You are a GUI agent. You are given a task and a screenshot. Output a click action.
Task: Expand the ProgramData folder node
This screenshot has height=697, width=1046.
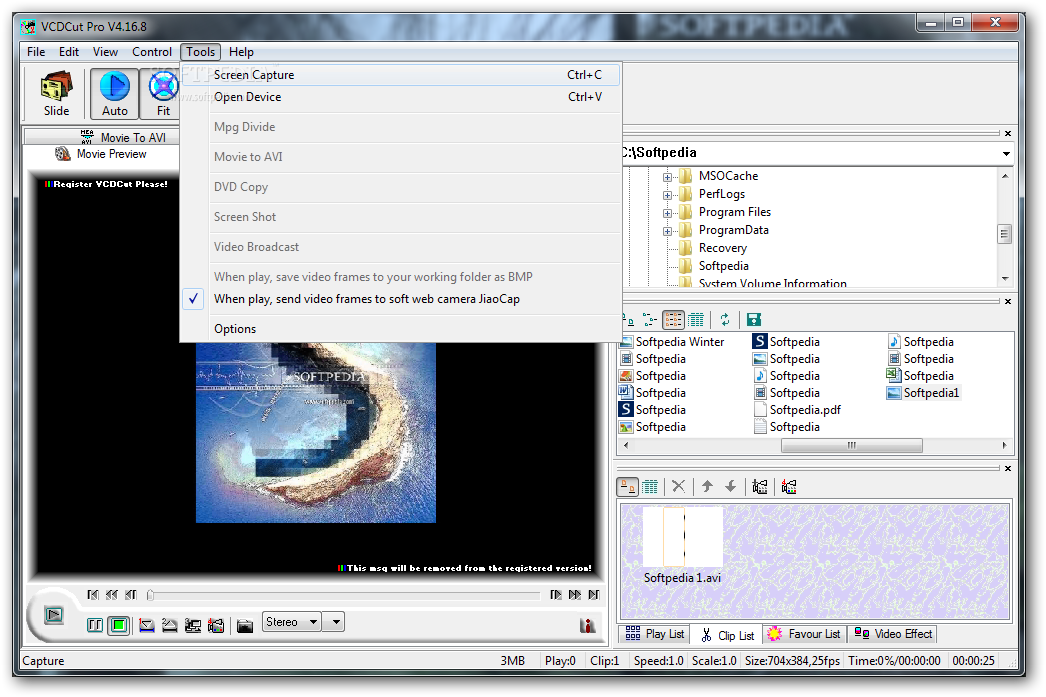coord(667,231)
